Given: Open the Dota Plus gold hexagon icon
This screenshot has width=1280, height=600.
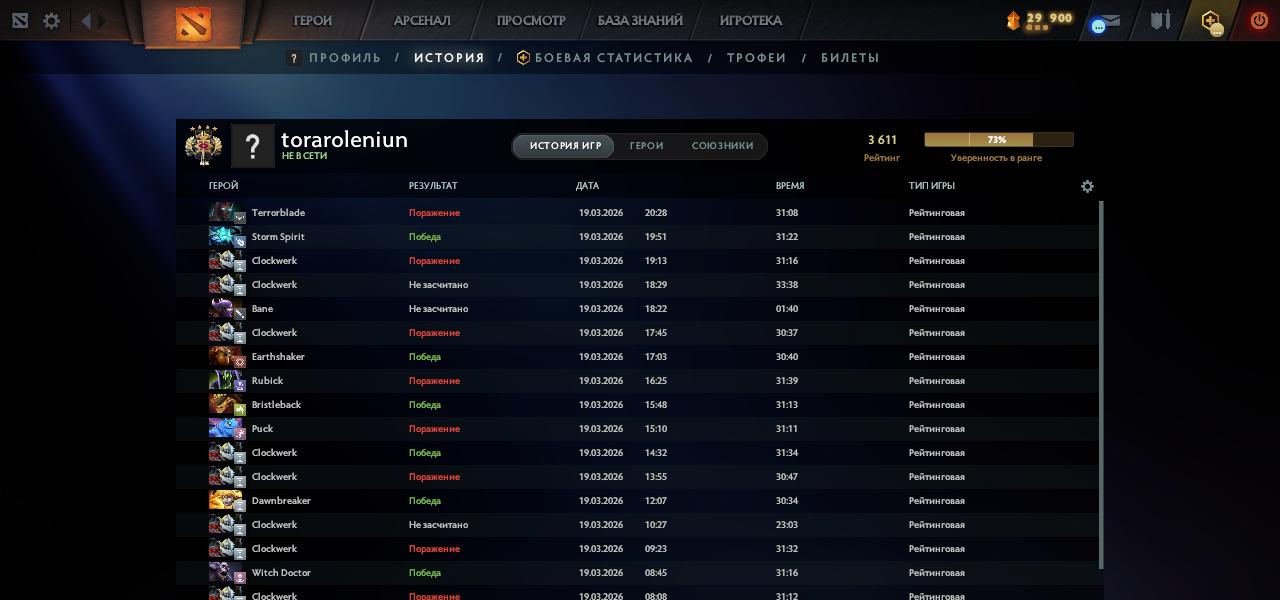Looking at the screenshot, I should pos(1211,21).
